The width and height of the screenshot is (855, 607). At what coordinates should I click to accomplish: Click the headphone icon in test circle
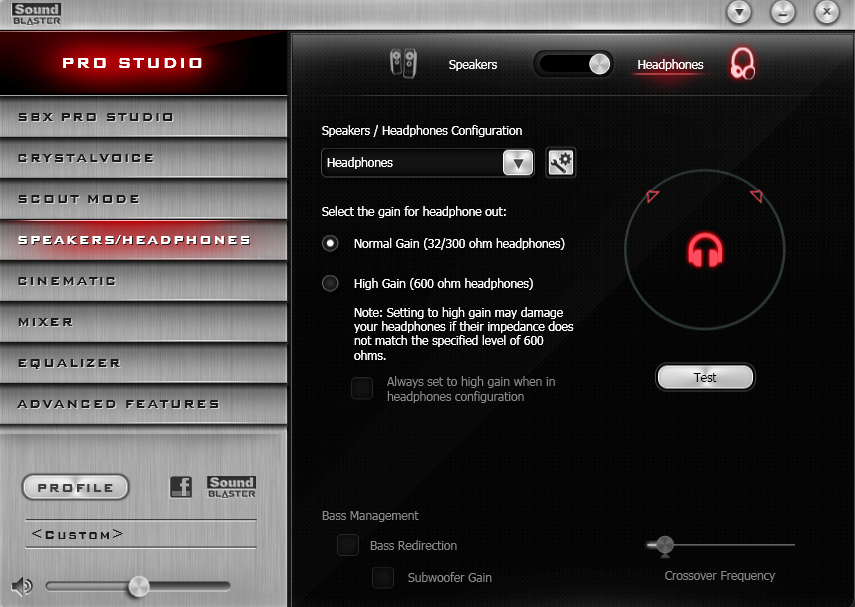click(x=705, y=249)
